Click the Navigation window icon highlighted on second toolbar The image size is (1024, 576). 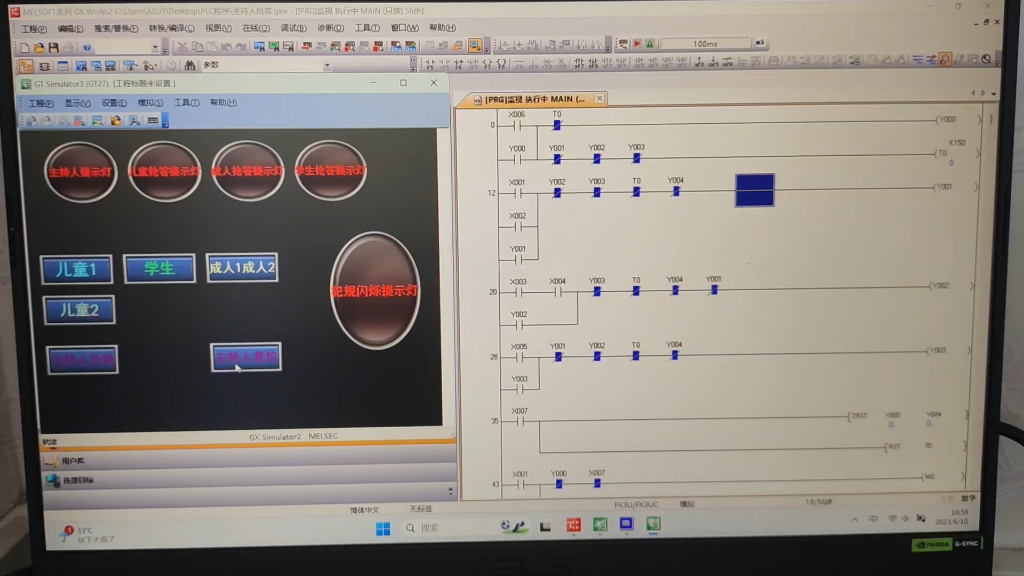[x=26, y=66]
